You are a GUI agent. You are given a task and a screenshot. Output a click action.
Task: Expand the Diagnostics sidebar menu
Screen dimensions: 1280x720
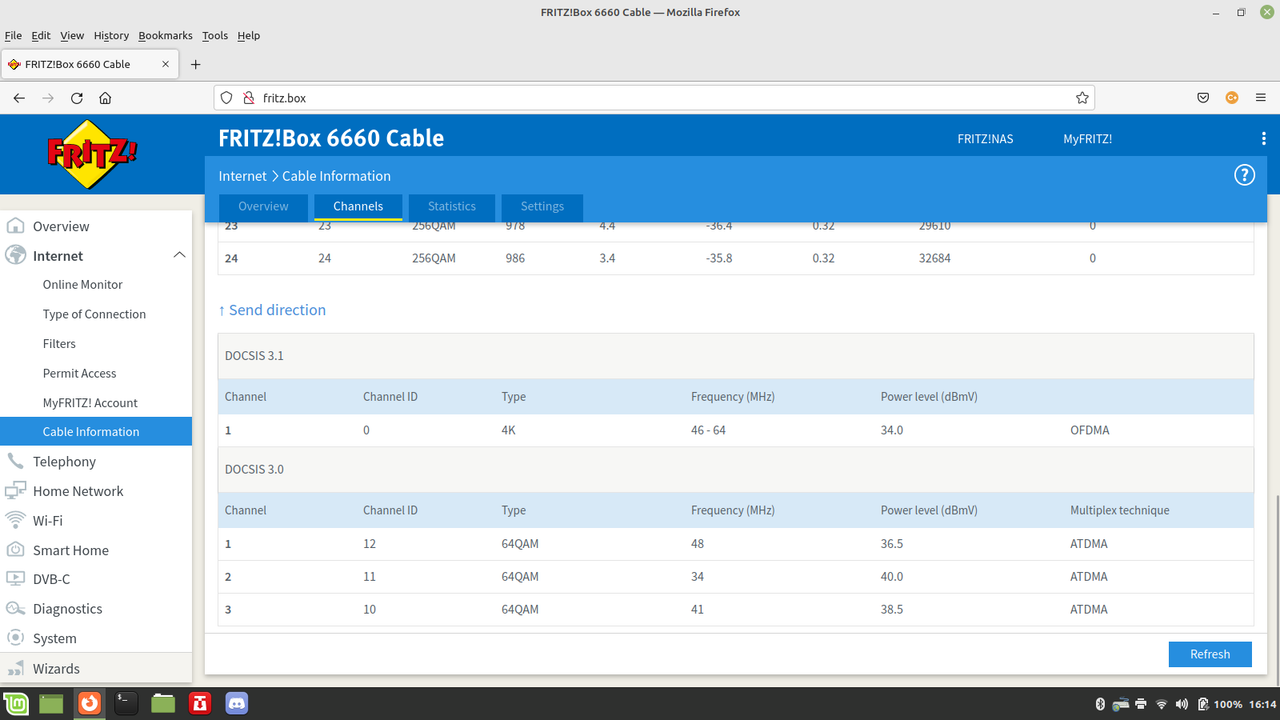[67, 608]
